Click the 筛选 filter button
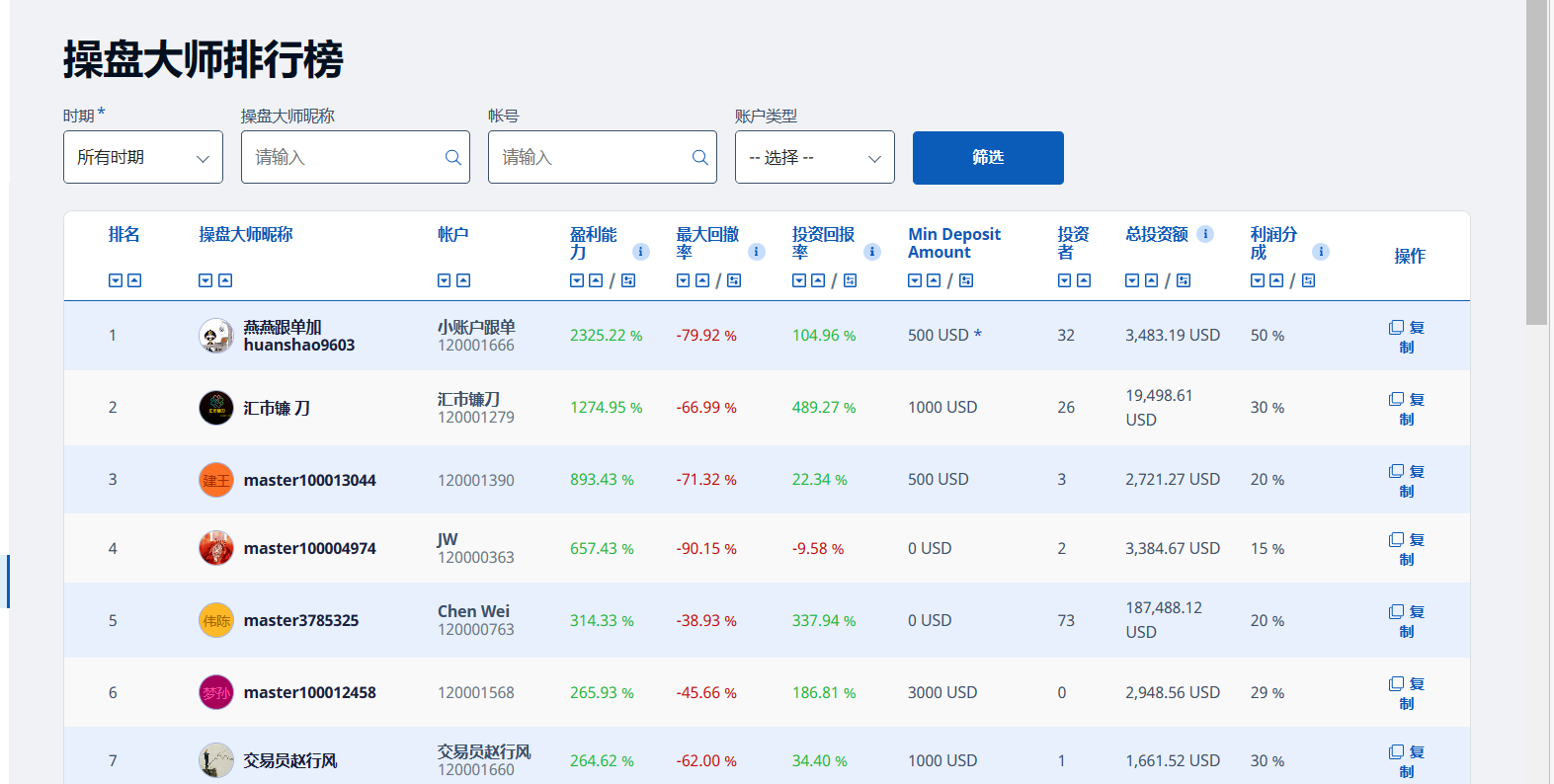Screen dimensions: 1554x784 pos(988,157)
